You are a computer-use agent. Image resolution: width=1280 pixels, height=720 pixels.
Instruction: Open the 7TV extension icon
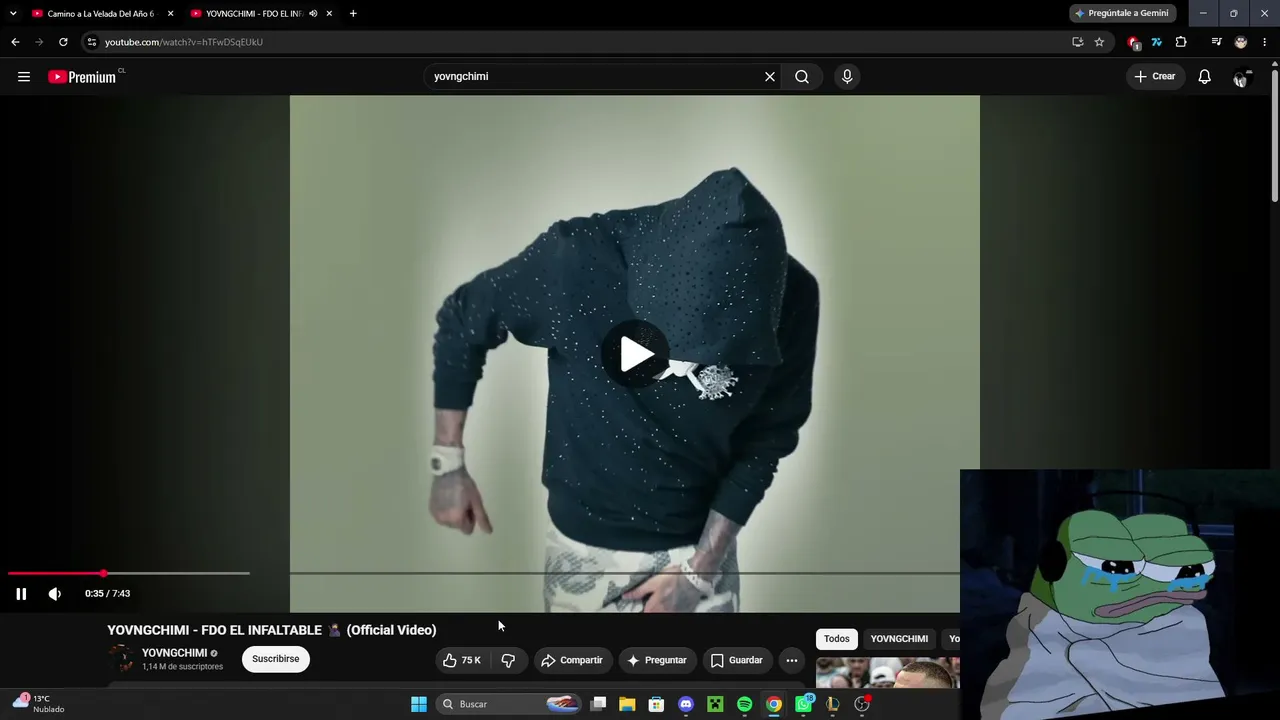tap(1157, 42)
